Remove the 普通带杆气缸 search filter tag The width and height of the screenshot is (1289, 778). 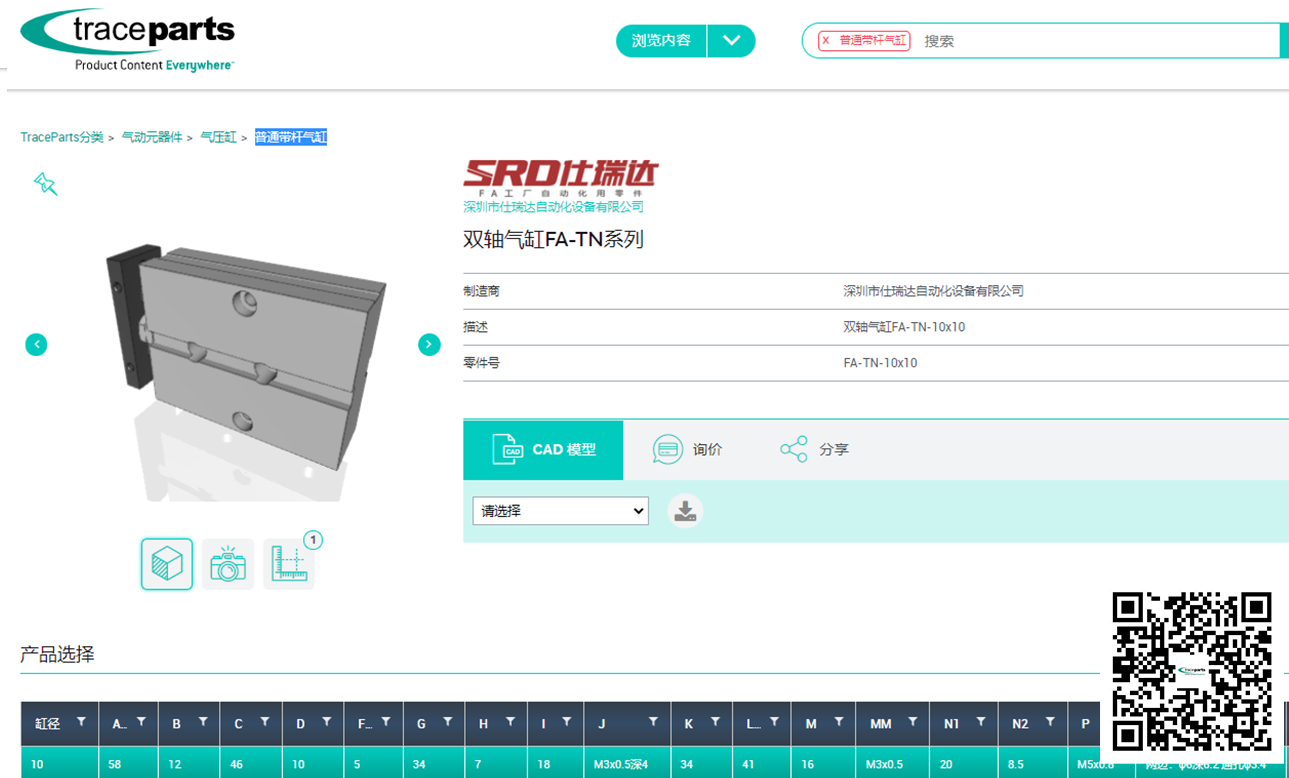(826, 41)
